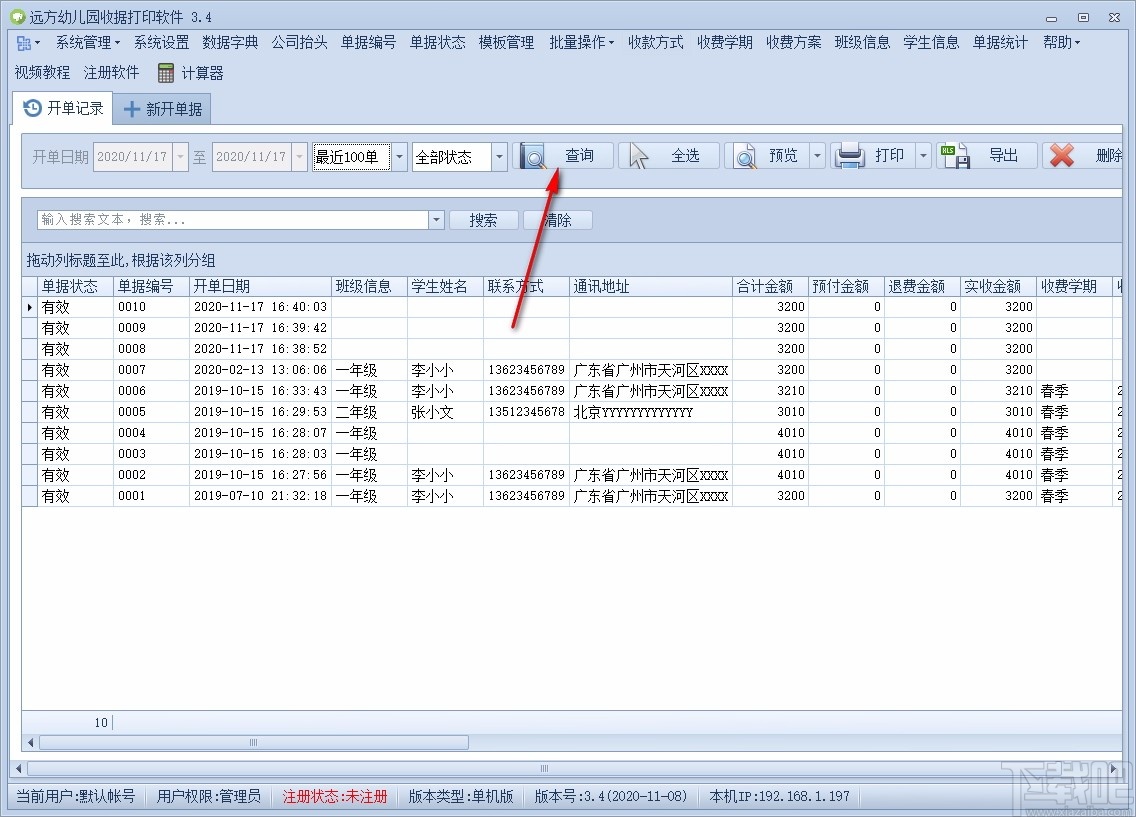Open 系统设置 menu item

(161, 43)
